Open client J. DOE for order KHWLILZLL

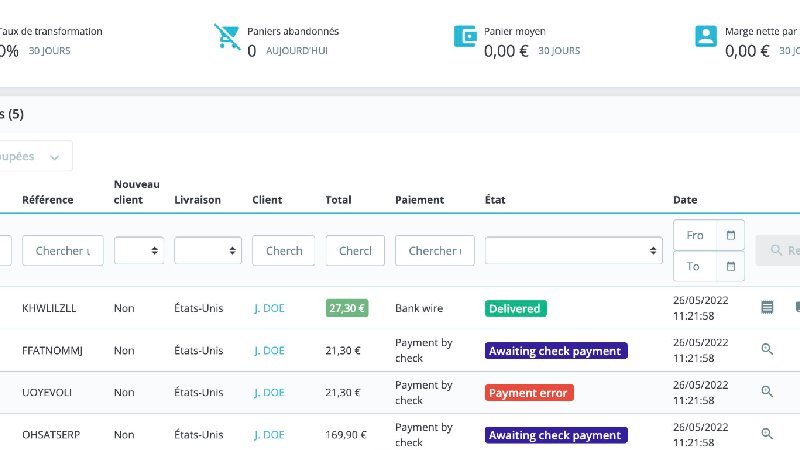pyautogui.click(x=269, y=308)
